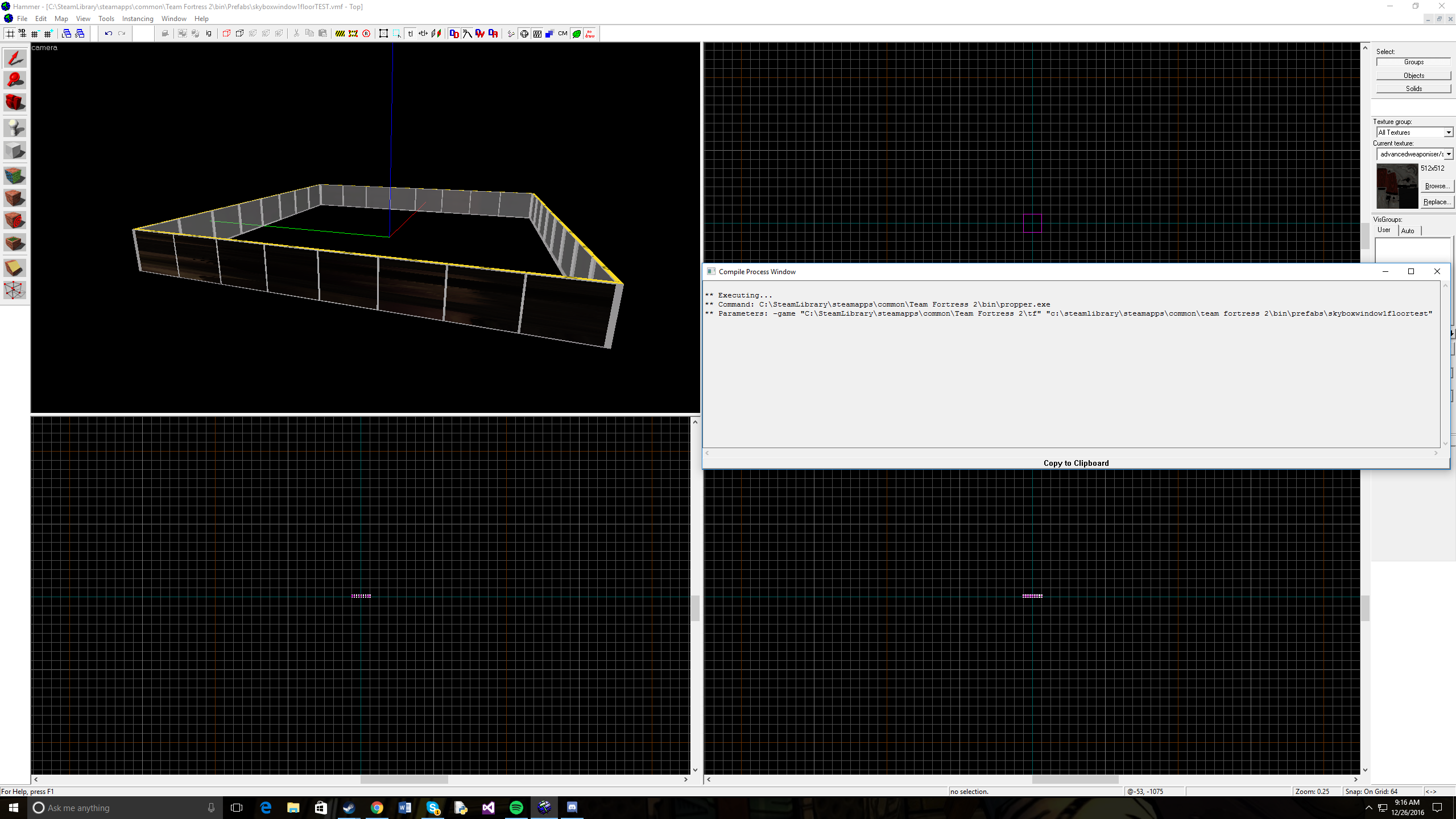Click the Cortana search box
The height and width of the screenshot is (819, 1456).
click(x=125, y=808)
